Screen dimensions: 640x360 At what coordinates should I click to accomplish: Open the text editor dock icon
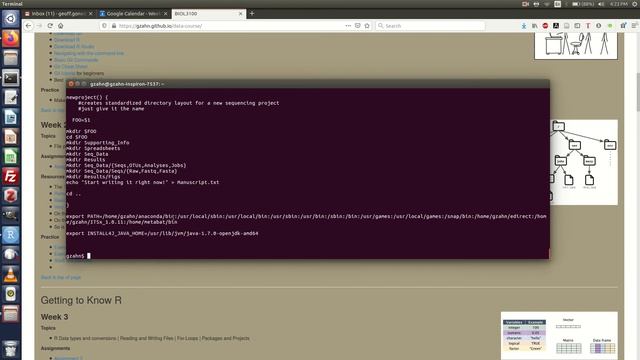pos(11,97)
